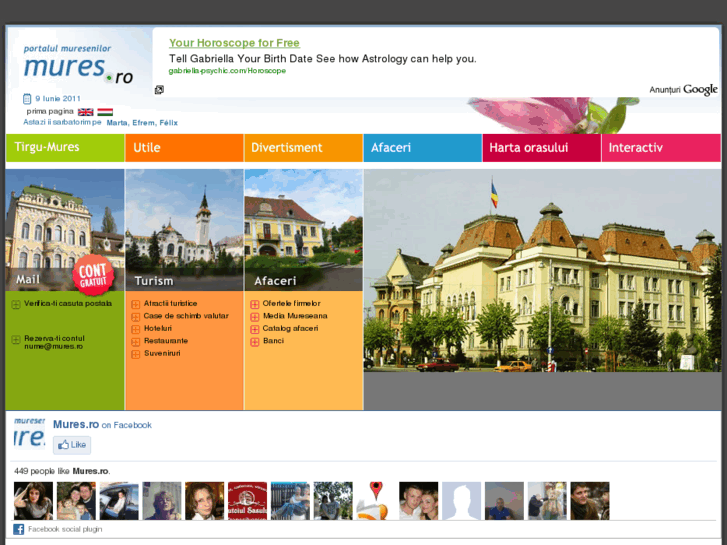Open the Divertisment menu tab
This screenshot has height=545, width=727.
coord(303,147)
